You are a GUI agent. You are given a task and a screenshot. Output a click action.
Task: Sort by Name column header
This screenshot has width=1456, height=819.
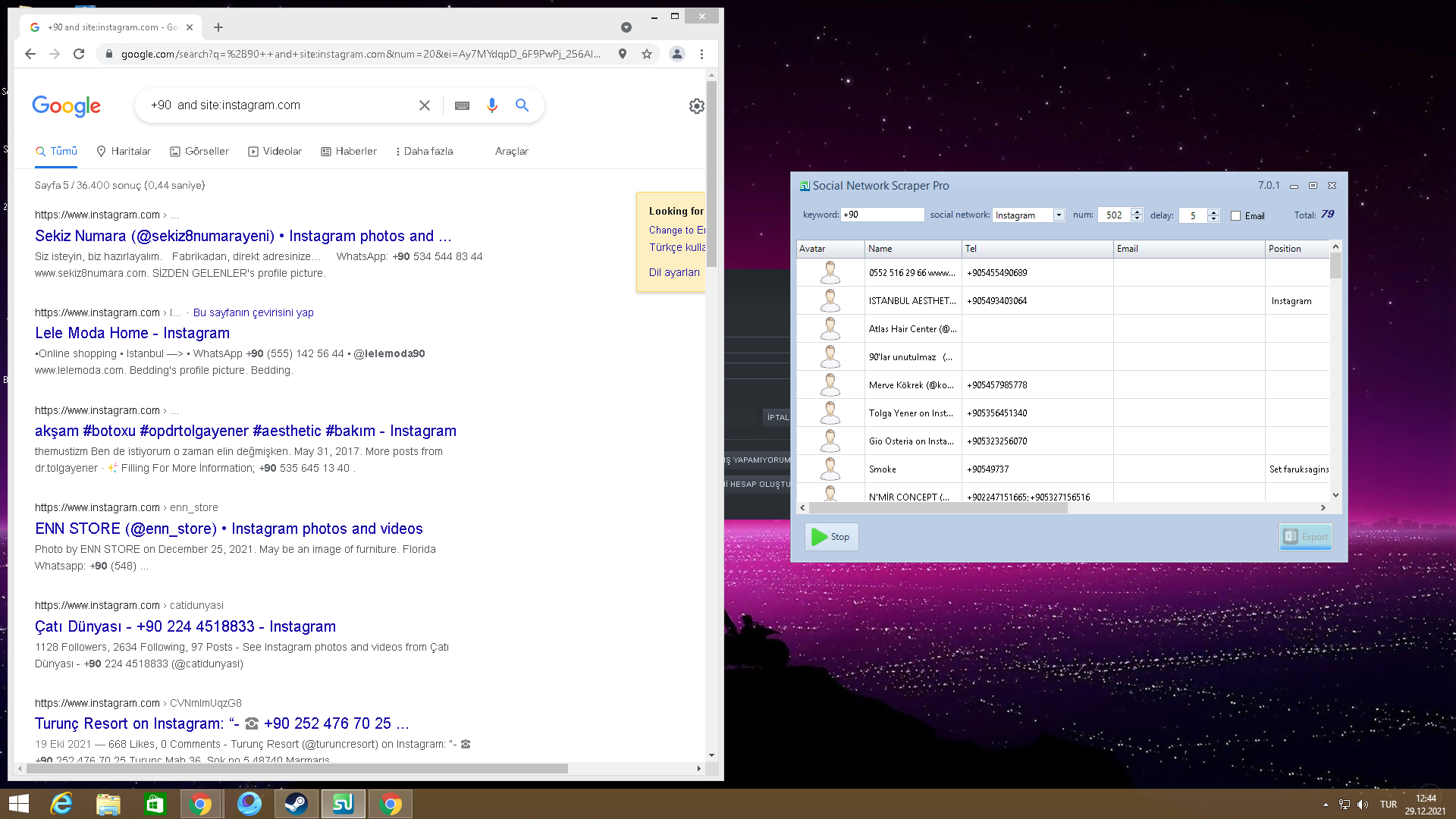[x=913, y=249]
